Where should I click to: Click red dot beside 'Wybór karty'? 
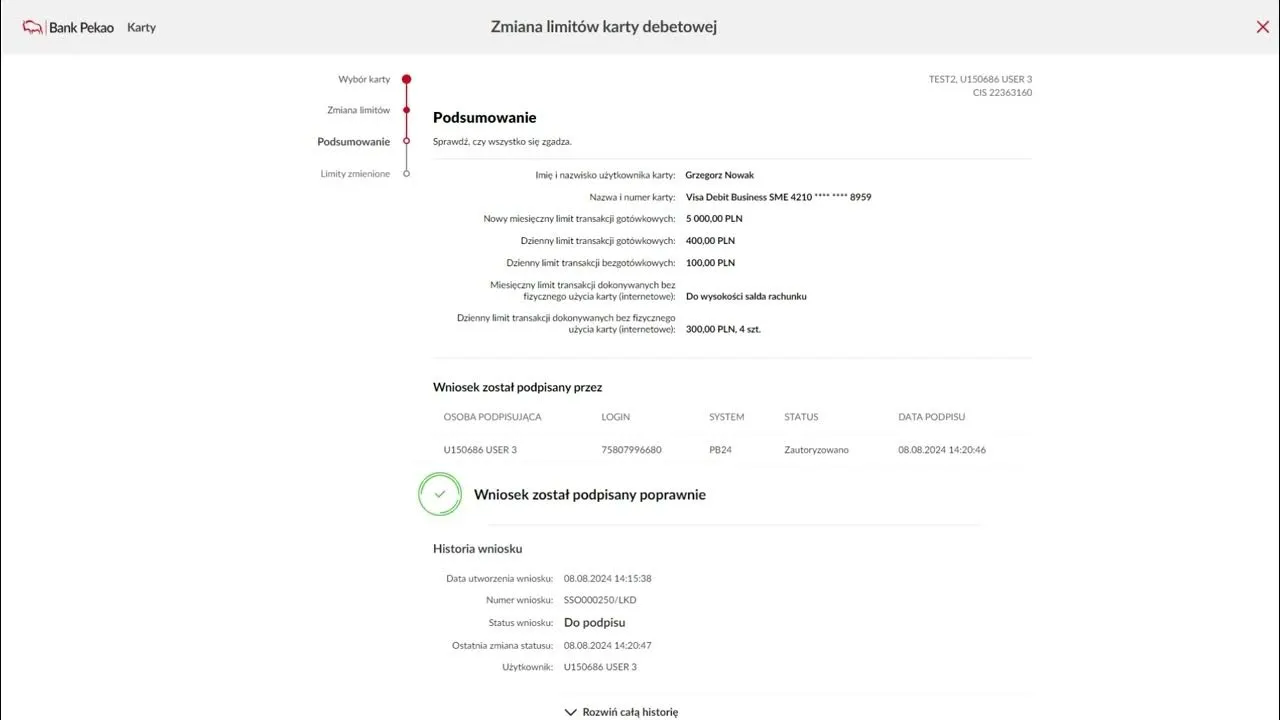[x=406, y=79]
